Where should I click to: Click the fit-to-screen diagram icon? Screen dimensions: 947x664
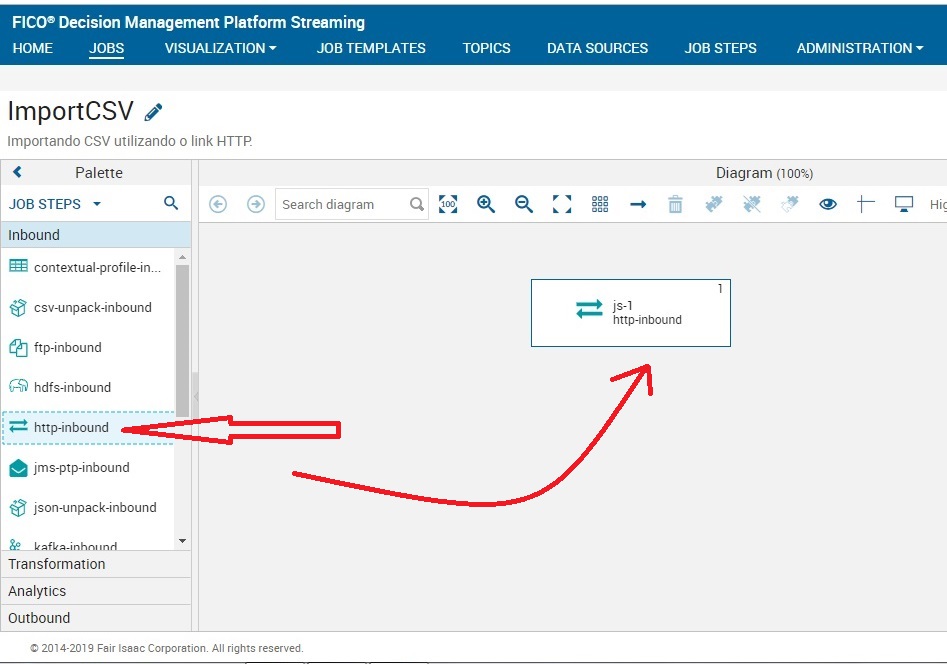[x=561, y=204]
